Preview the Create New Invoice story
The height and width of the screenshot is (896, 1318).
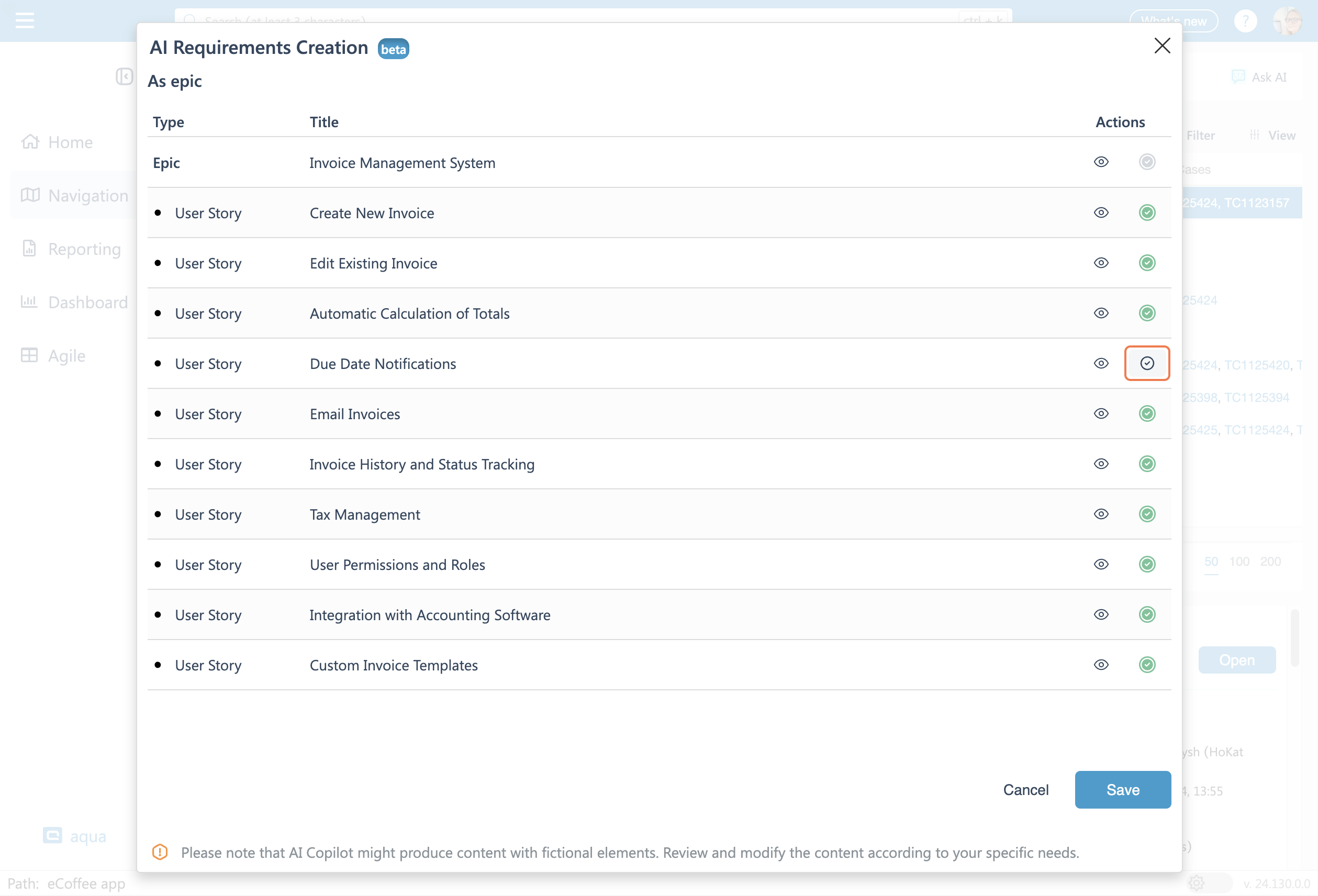[1101, 212]
